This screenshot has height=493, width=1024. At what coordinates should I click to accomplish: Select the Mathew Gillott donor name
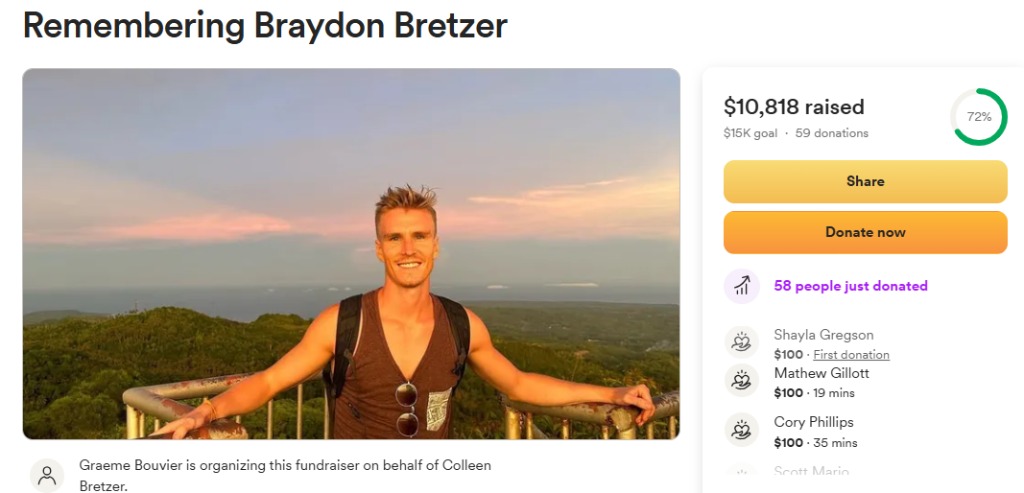821,373
